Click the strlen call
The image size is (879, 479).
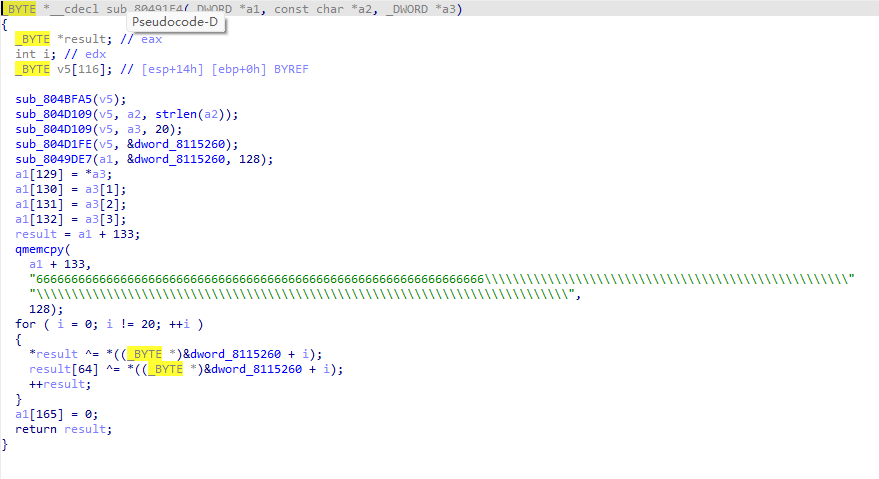pyautogui.click(x=175, y=114)
